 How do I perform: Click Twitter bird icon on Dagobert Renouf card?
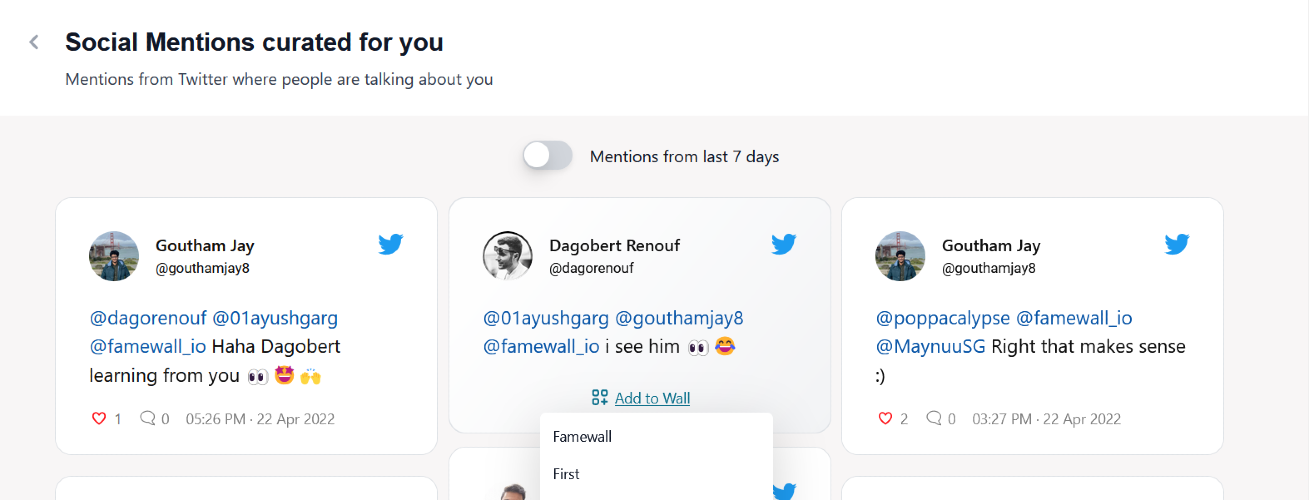click(783, 244)
